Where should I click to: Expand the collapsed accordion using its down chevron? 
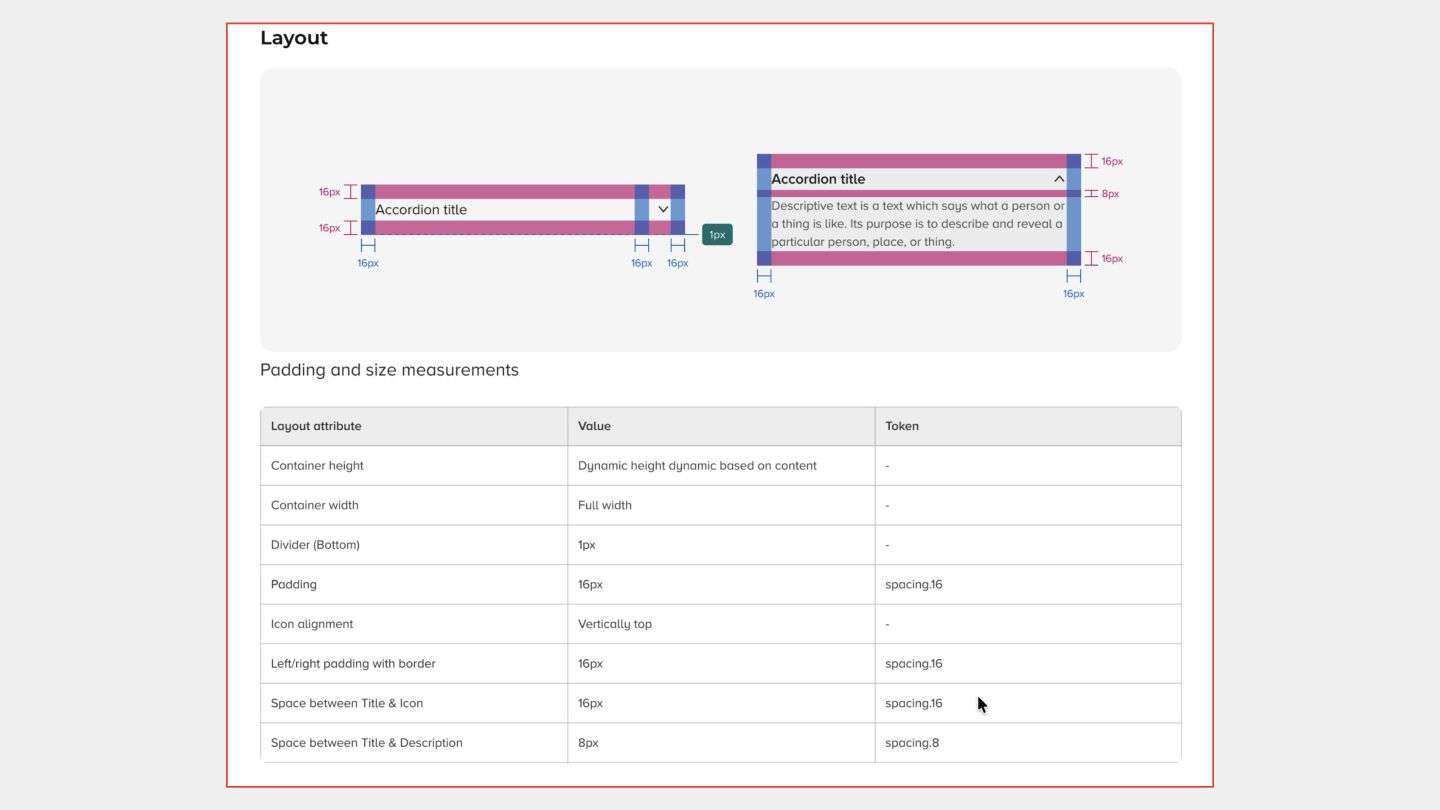(x=662, y=210)
